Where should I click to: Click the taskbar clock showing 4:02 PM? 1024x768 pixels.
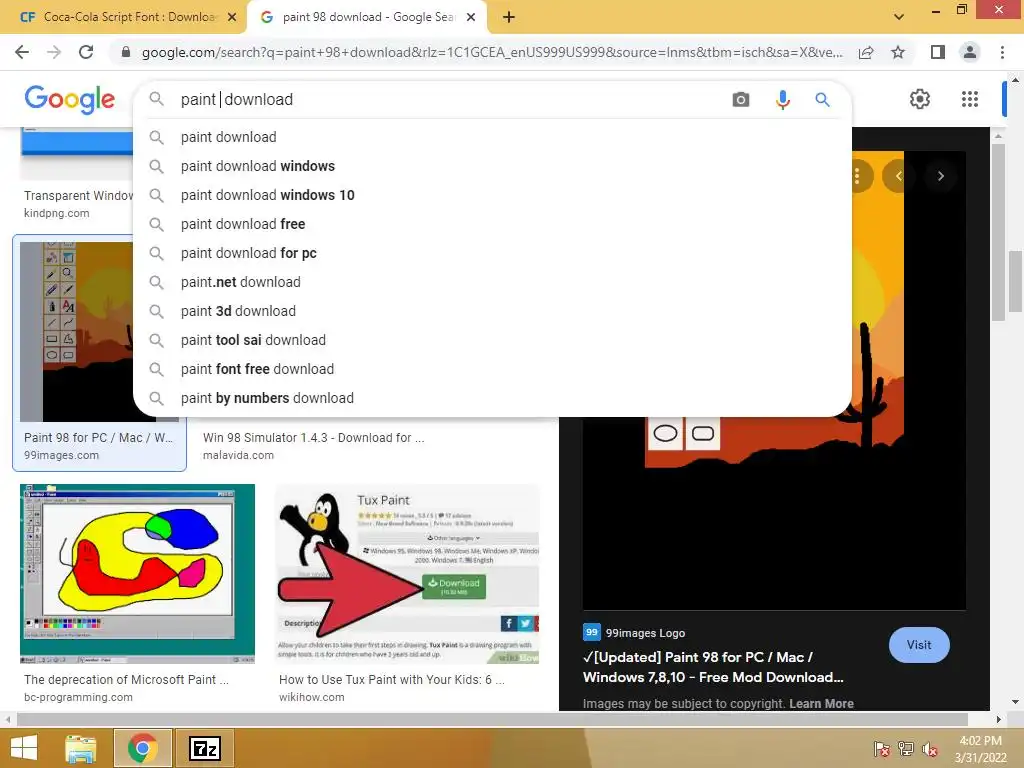tap(980, 749)
